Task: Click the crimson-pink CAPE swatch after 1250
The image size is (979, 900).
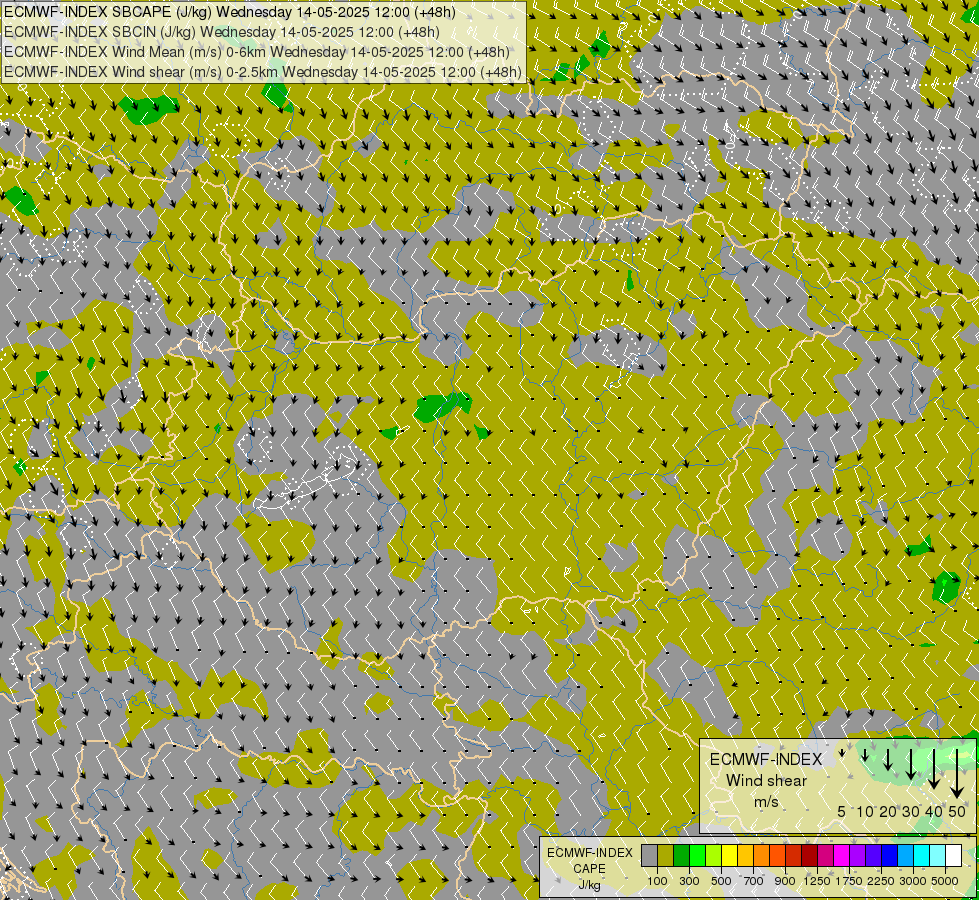Action: tap(825, 855)
